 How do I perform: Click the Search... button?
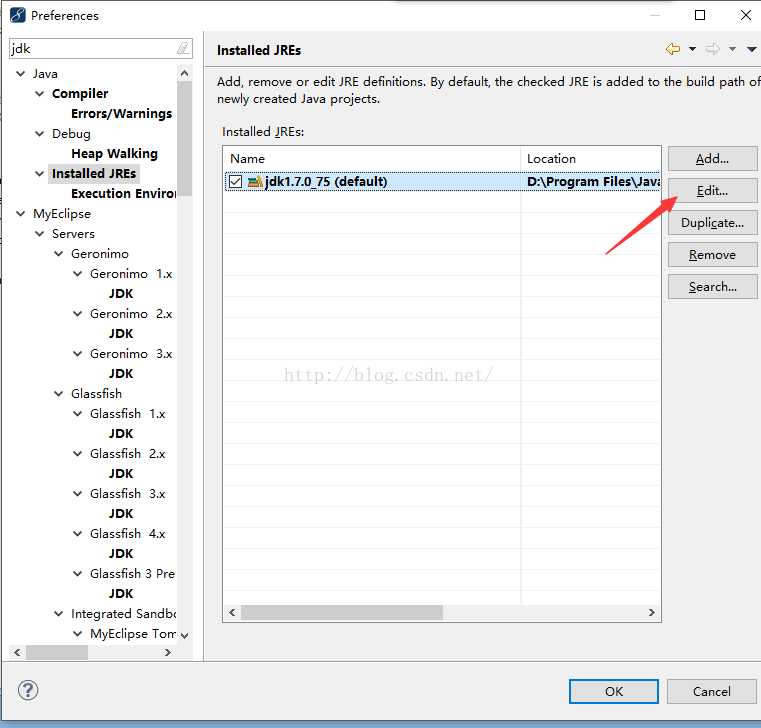click(712, 287)
